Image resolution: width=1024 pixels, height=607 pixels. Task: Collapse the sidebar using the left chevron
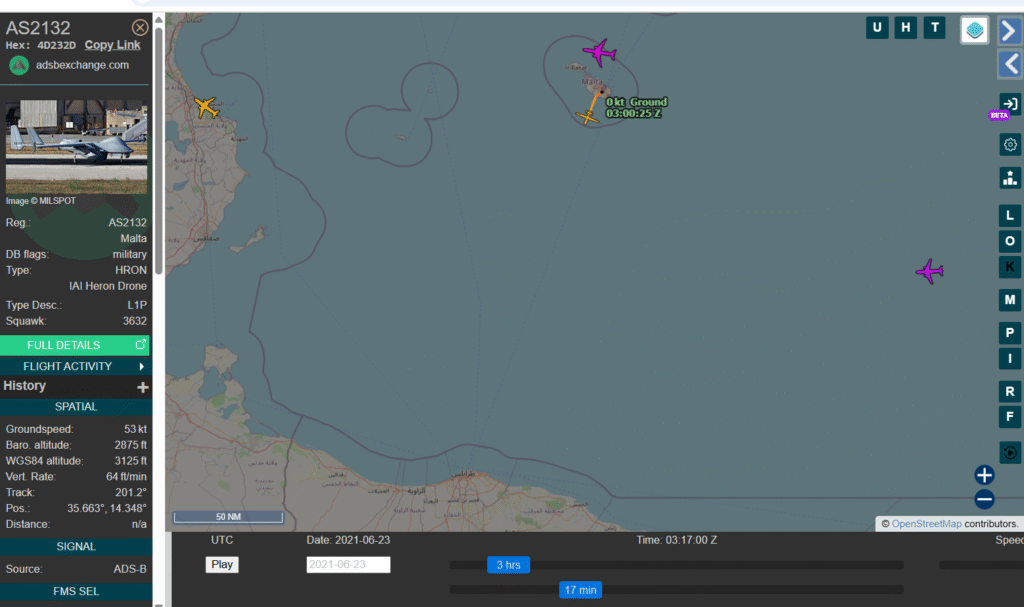click(x=1010, y=65)
